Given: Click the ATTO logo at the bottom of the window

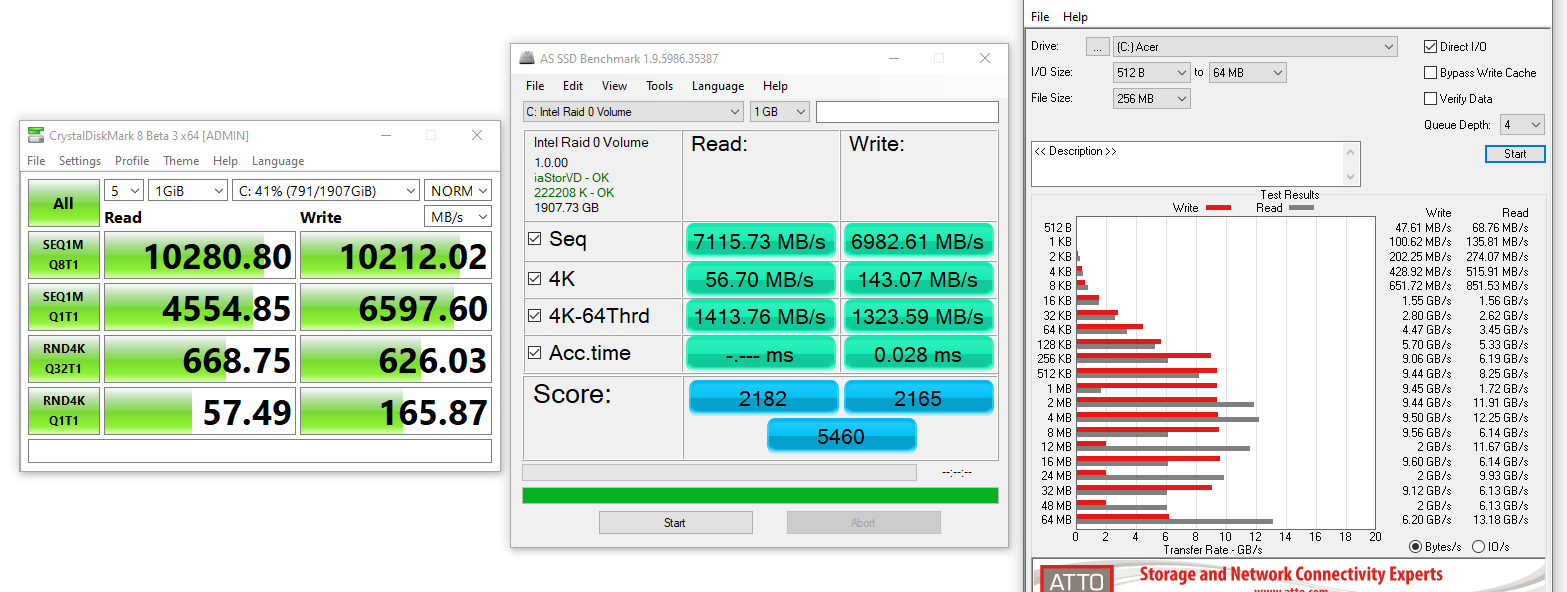Looking at the screenshot, I should click(x=1079, y=580).
